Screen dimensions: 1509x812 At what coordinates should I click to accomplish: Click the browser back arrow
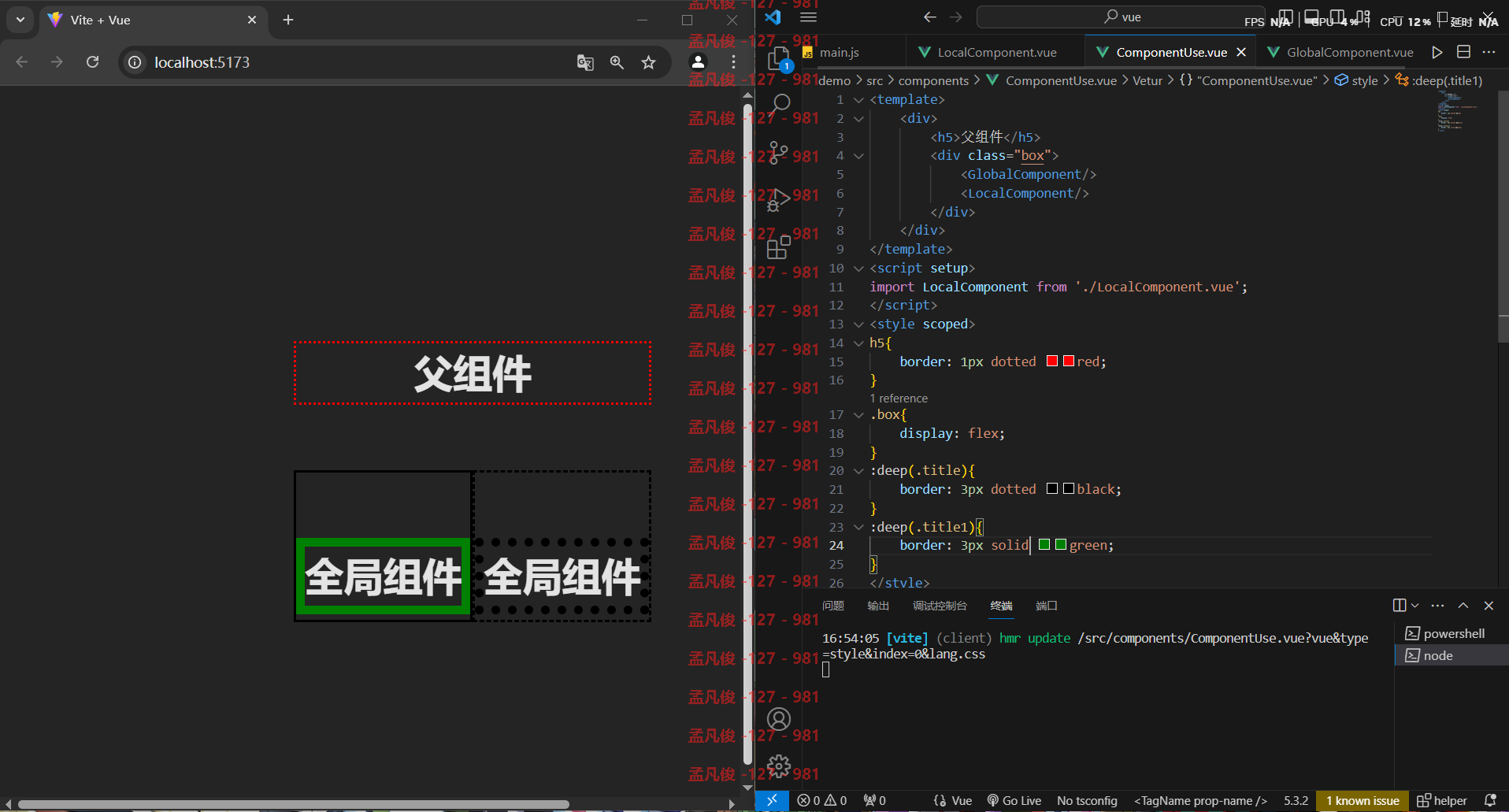22,62
